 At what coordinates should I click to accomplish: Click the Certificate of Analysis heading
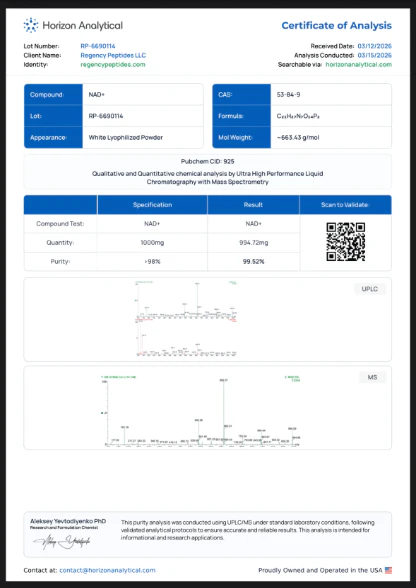[x=336, y=26]
